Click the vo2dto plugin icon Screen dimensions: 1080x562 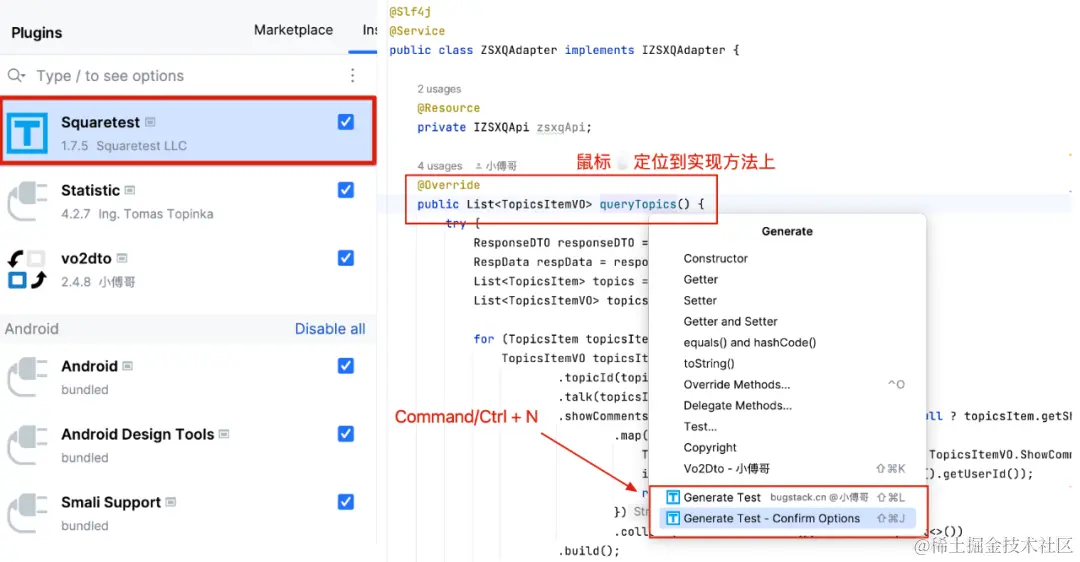pyautogui.click(x=27, y=269)
